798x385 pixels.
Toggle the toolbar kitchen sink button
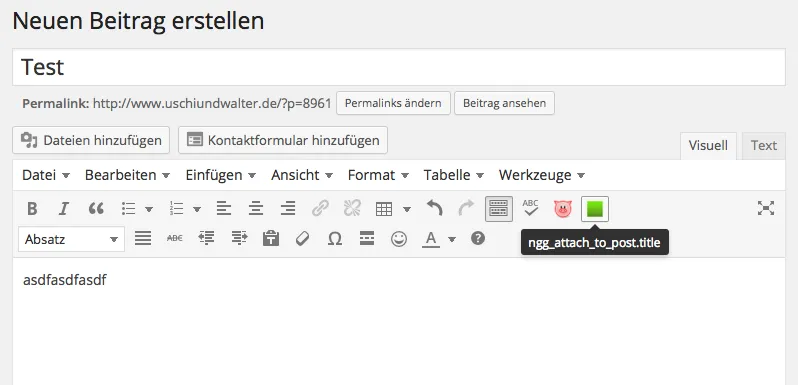[x=499, y=209]
